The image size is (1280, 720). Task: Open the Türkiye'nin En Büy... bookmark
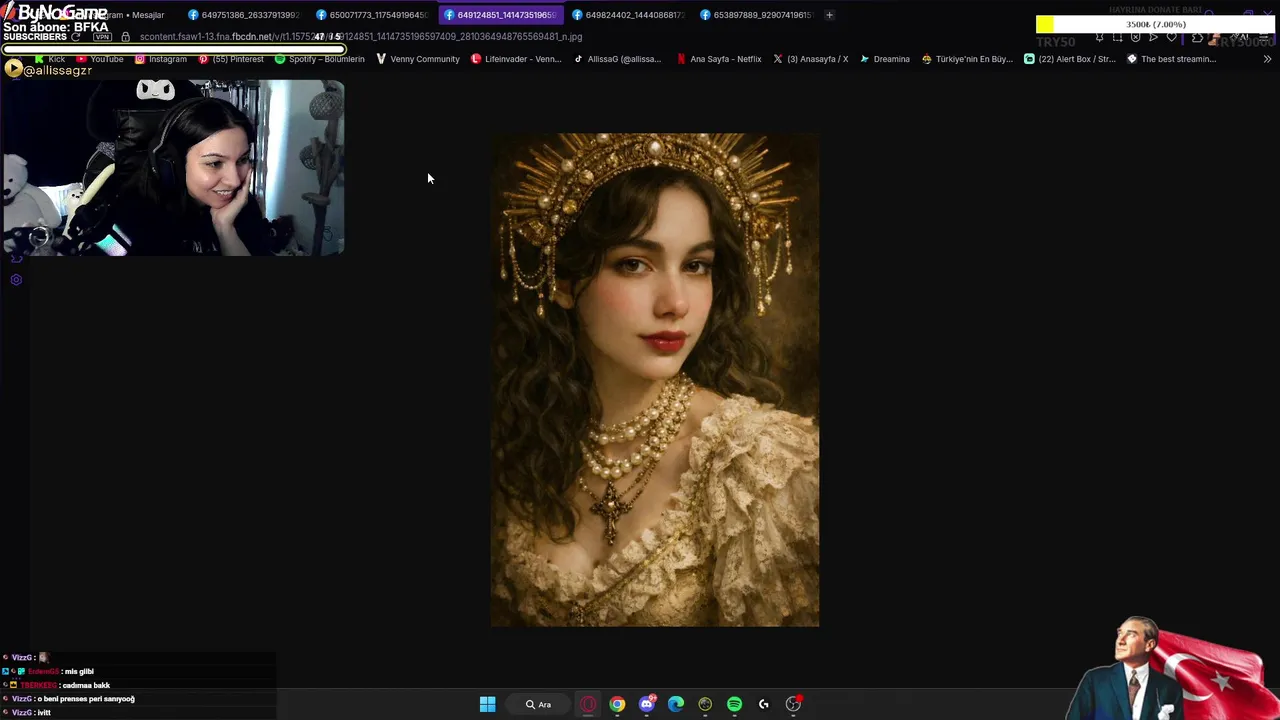coord(967,59)
